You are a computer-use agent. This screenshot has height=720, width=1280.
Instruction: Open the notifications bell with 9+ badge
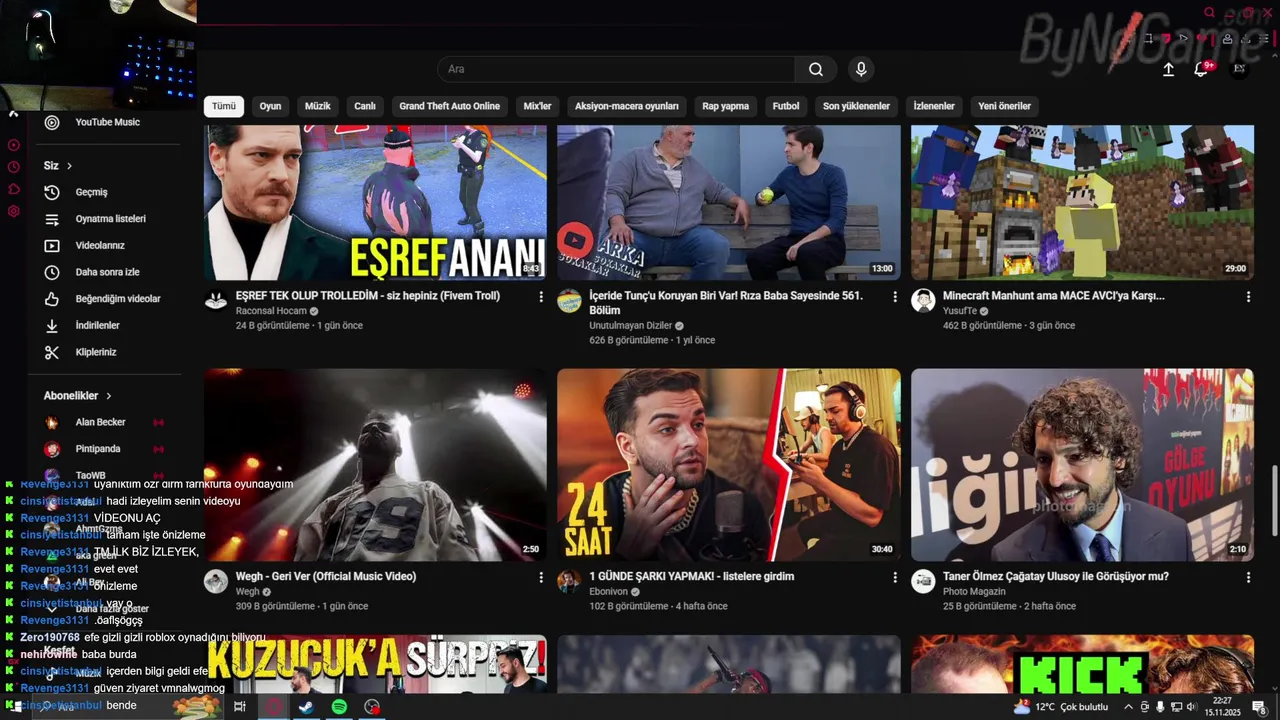point(1202,69)
